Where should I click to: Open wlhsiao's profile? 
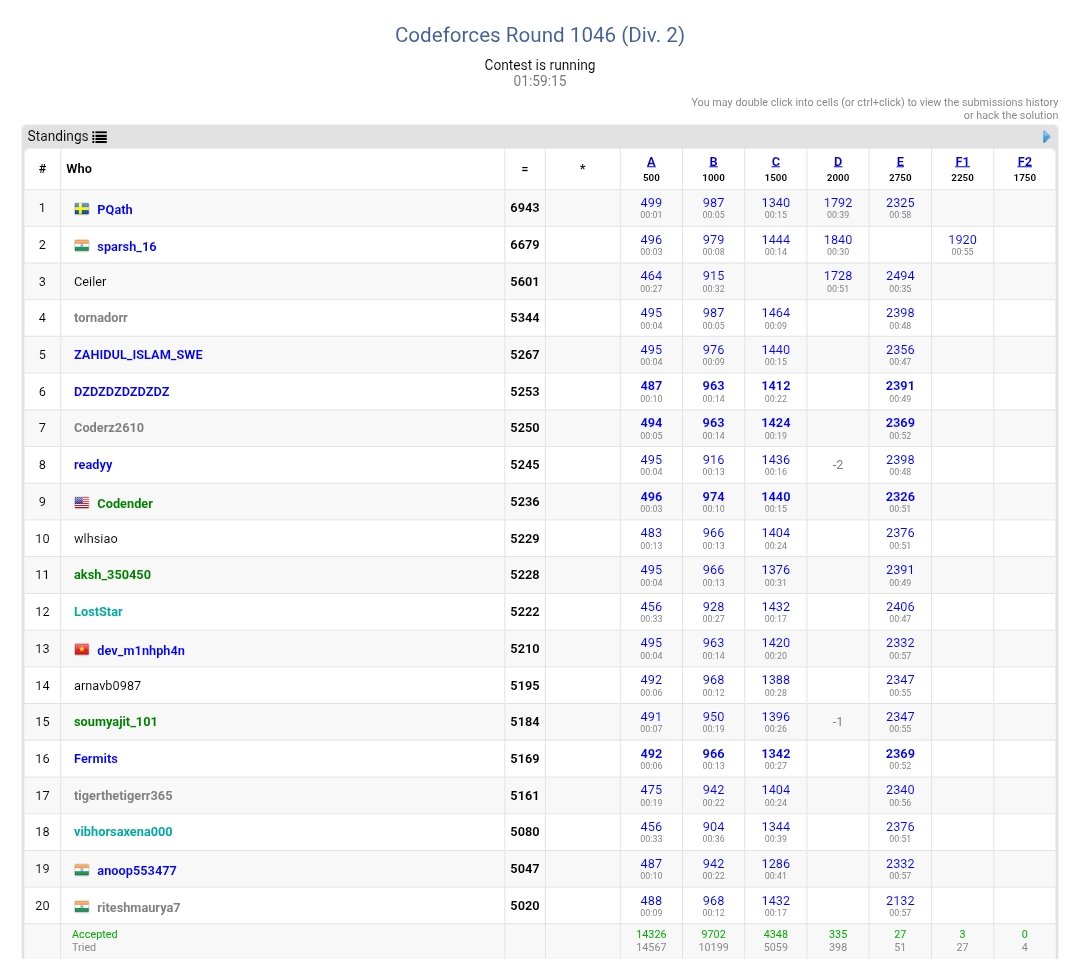pyautogui.click(x=96, y=539)
